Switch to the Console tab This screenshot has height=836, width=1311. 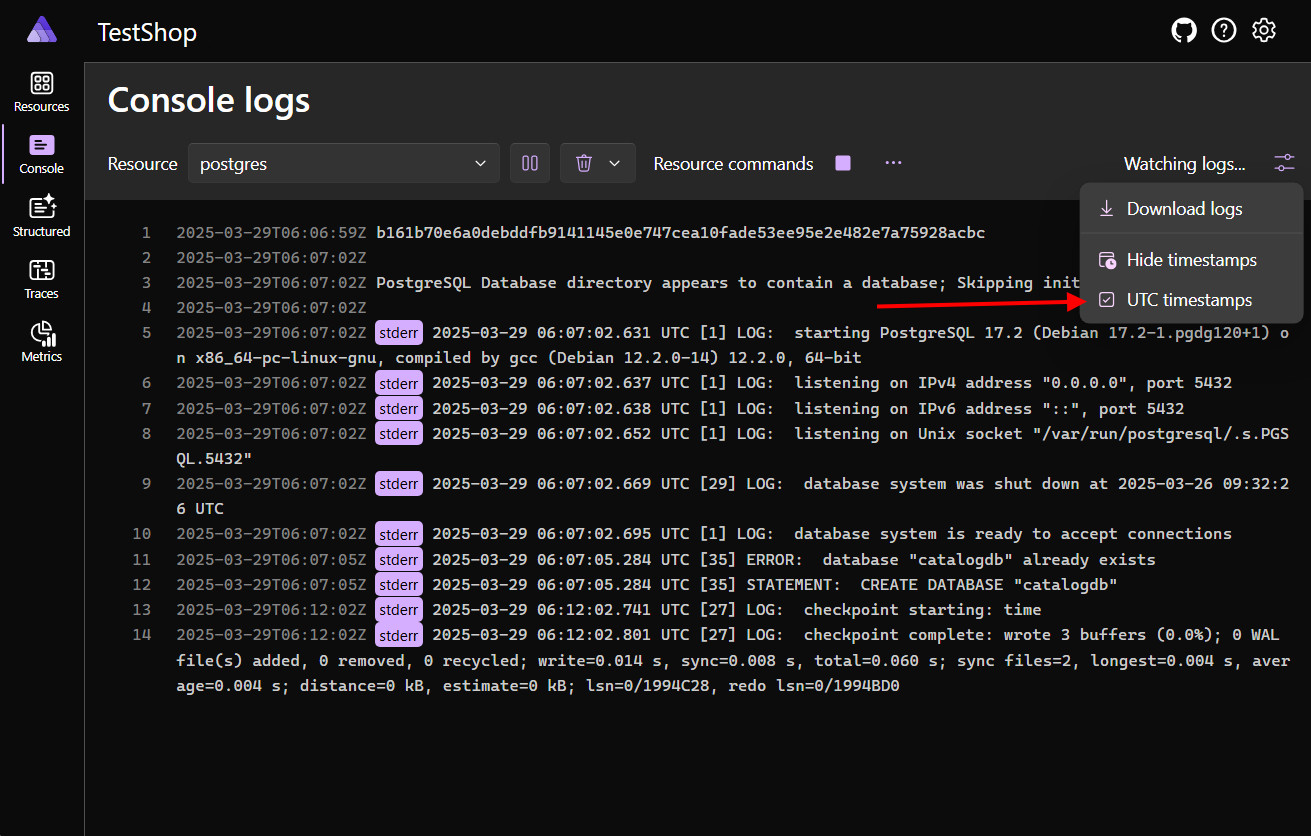[x=41, y=154]
